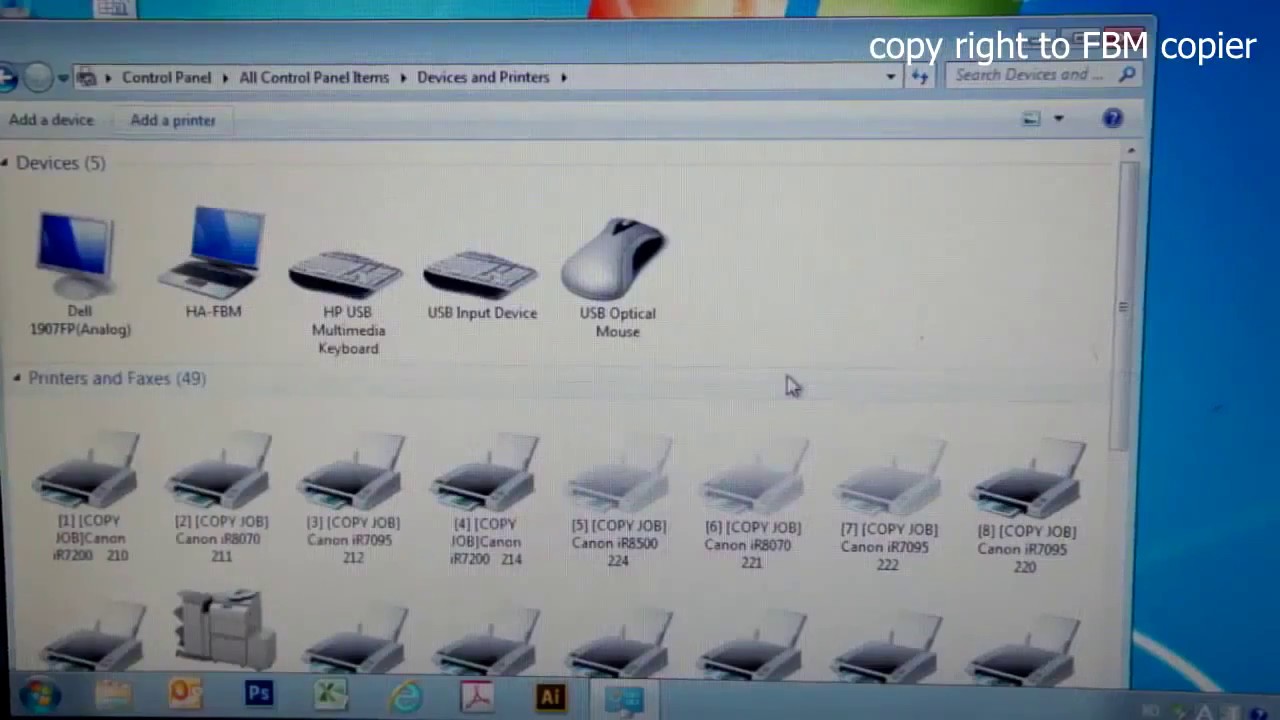
Task: Select the USB Optical Mouse device
Action: (x=616, y=278)
